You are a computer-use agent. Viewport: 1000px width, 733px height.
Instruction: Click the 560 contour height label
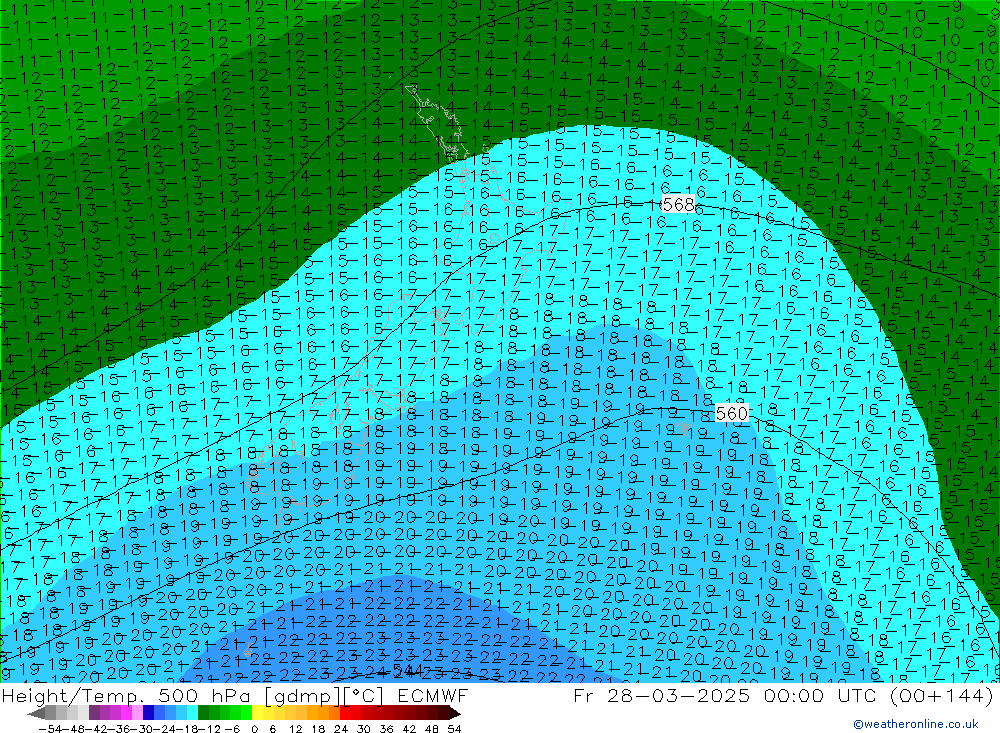click(x=732, y=413)
